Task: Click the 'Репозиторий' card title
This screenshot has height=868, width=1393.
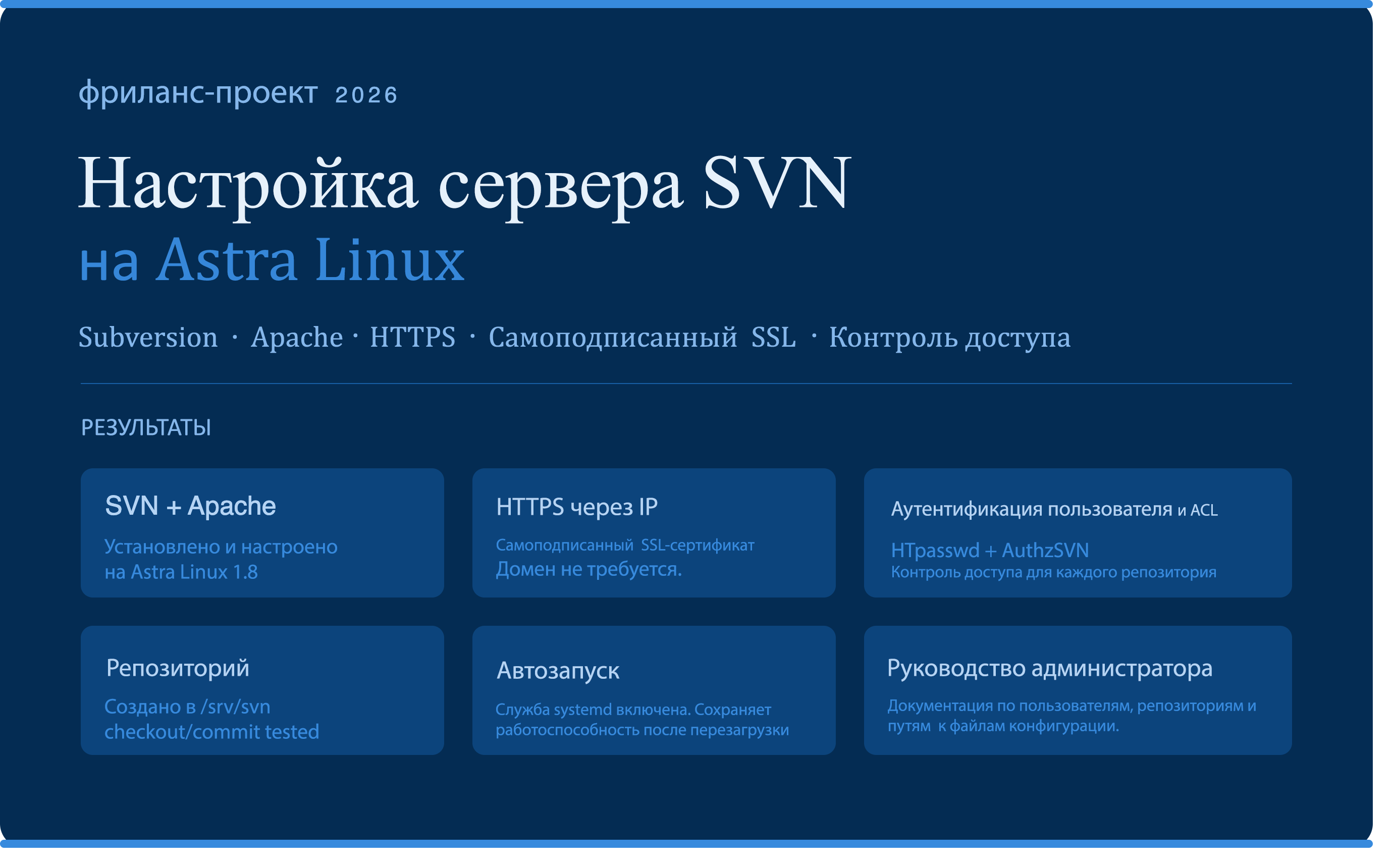Action: click(x=178, y=669)
